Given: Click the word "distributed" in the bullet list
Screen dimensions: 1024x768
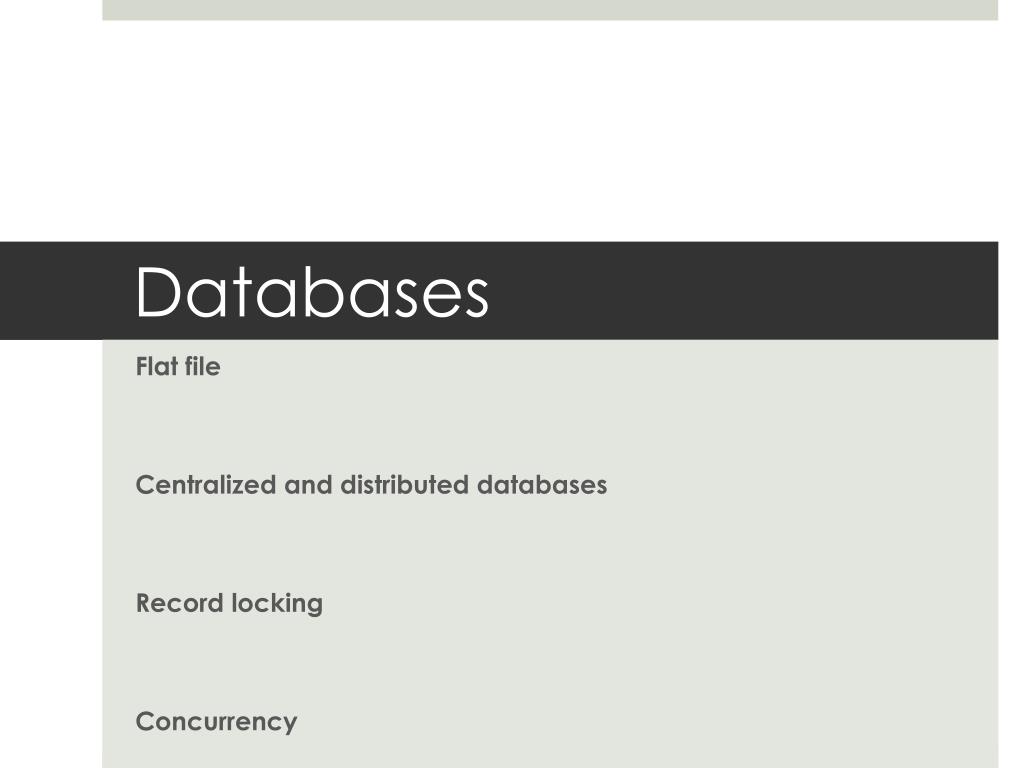Looking at the screenshot, I should pyautogui.click(x=404, y=485).
